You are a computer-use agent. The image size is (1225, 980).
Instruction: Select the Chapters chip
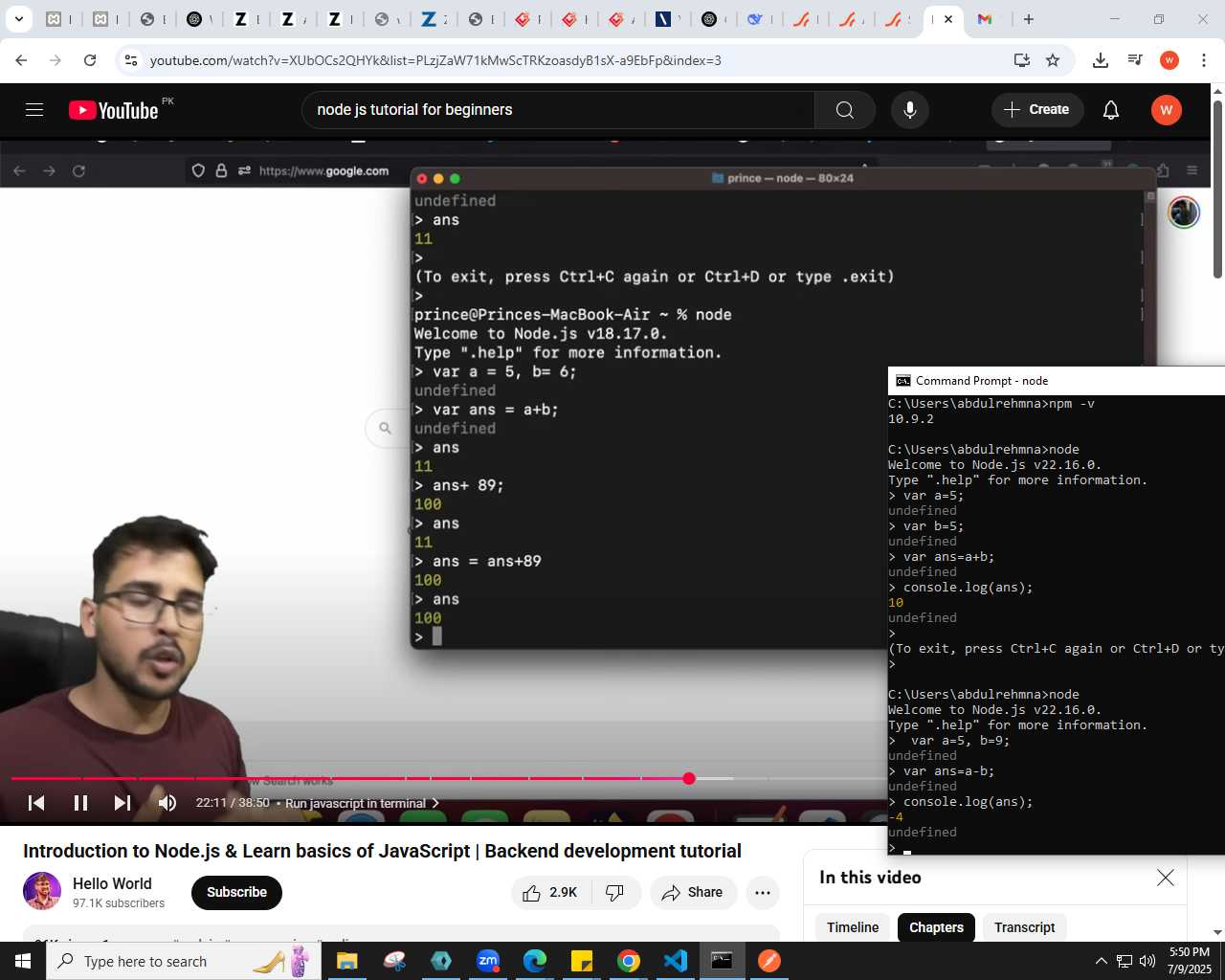coord(936,927)
